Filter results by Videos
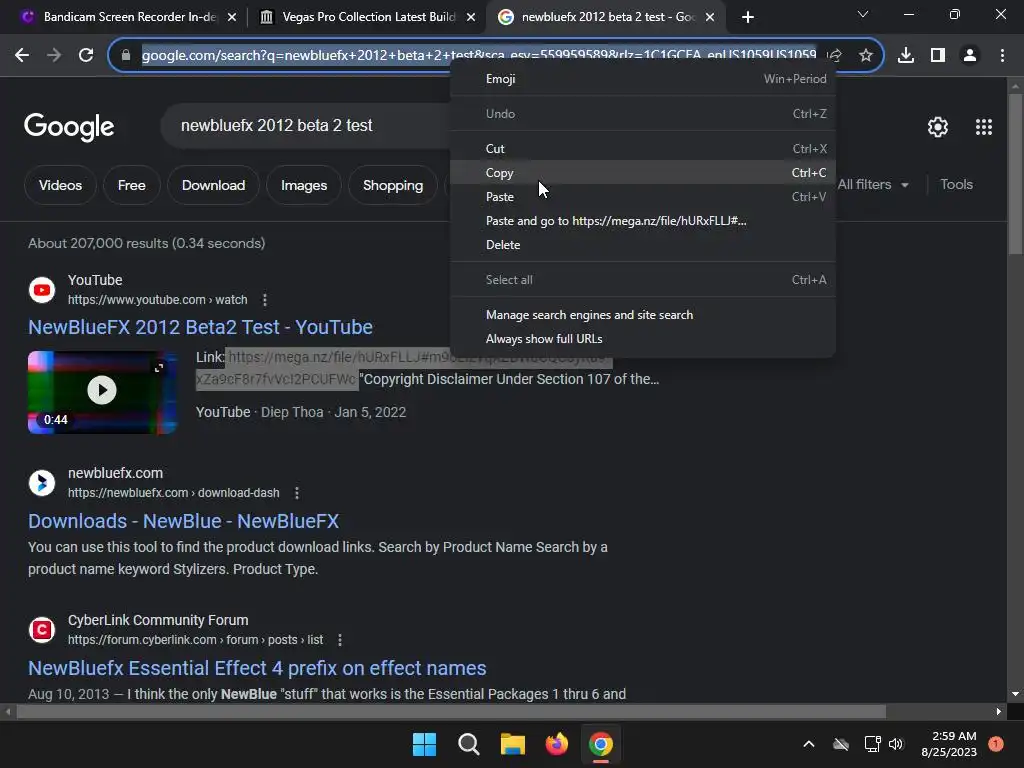Viewport: 1024px width, 768px height. click(x=60, y=185)
